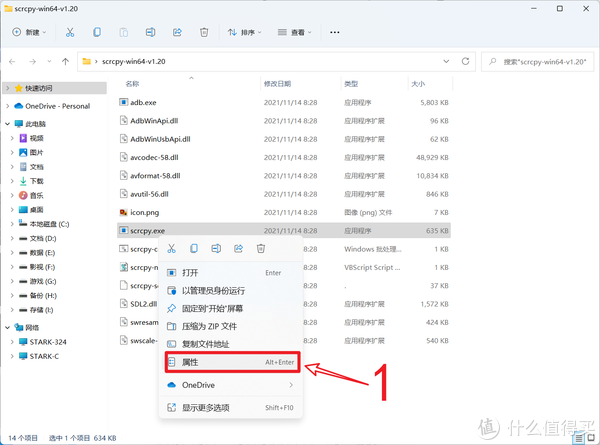Sort by the 名称 column header

pos(132,84)
